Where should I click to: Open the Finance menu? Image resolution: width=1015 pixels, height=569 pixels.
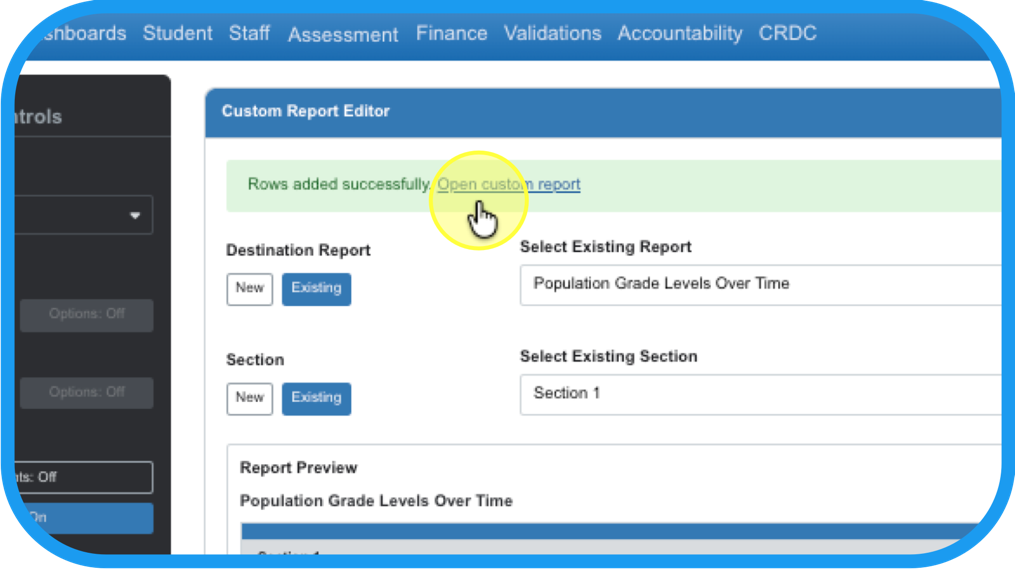click(x=451, y=33)
